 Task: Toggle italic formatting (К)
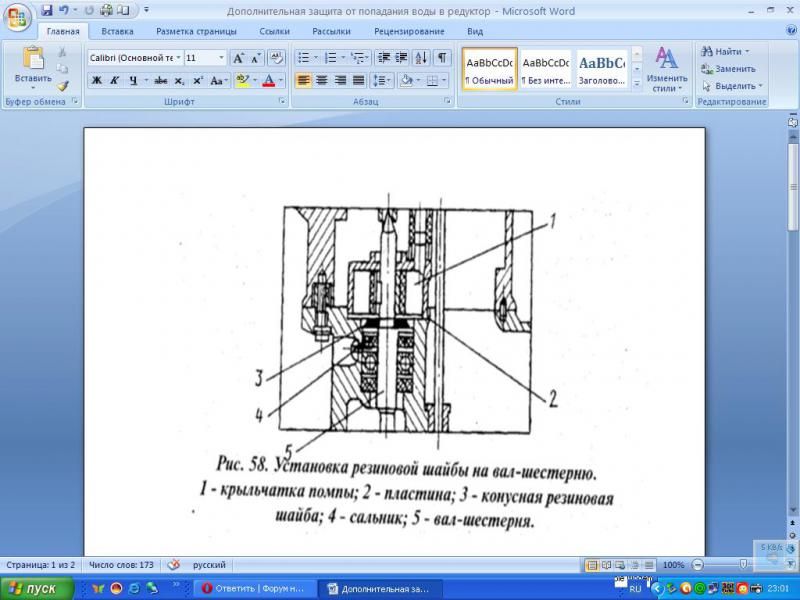pyautogui.click(x=115, y=80)
